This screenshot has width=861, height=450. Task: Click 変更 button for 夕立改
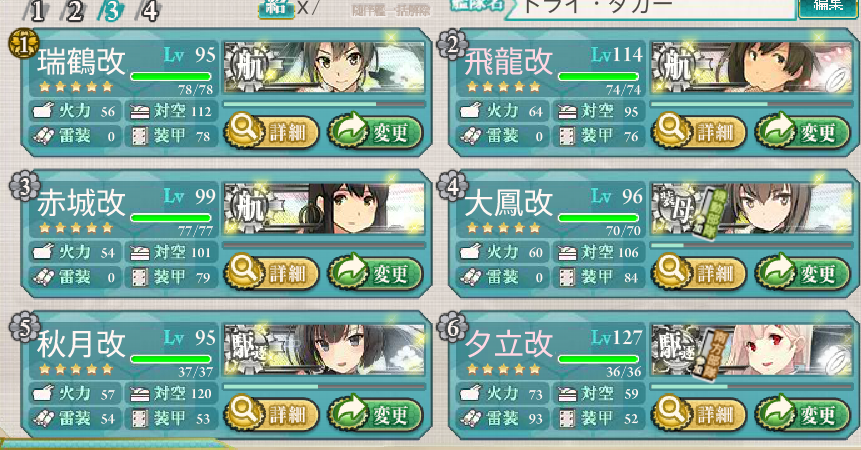(x=802, y=414)
